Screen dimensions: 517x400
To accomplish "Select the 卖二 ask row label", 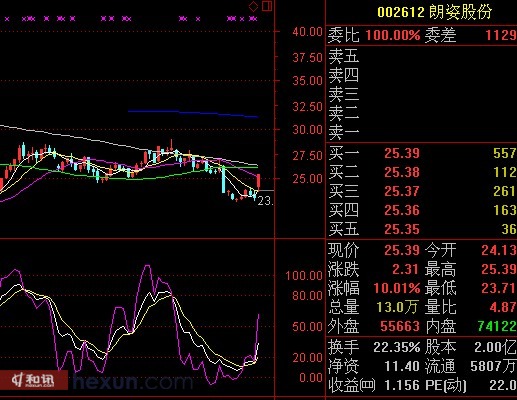I will (344, 113).
